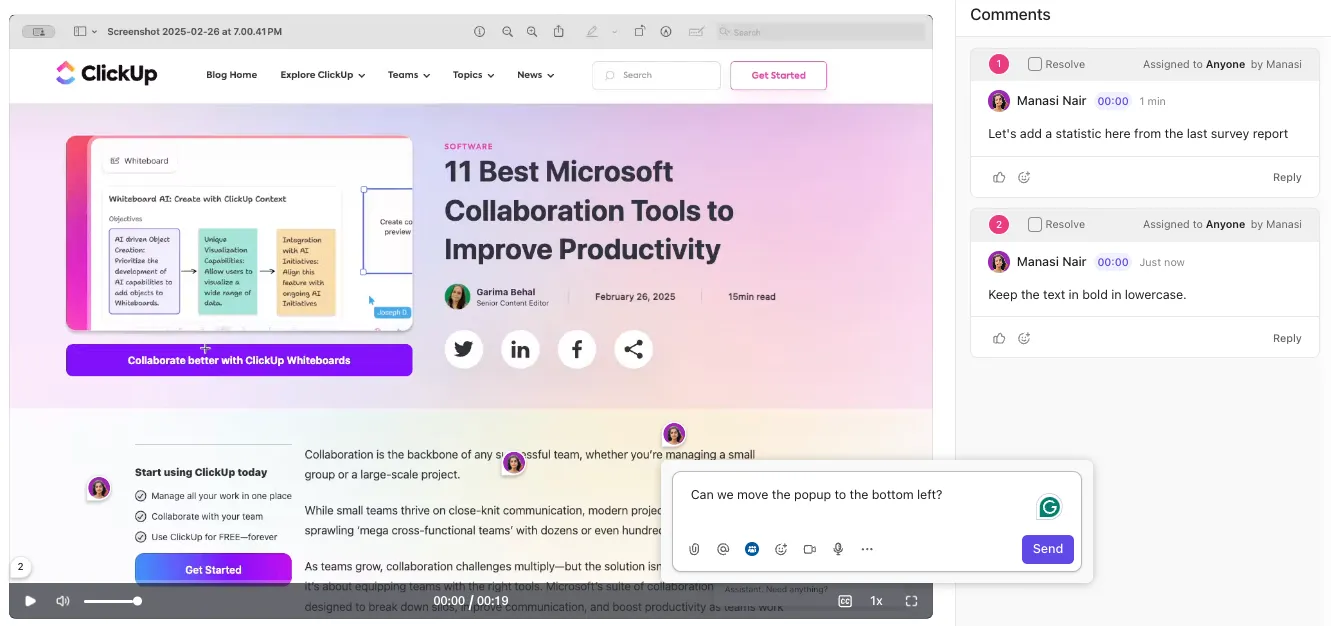Open the comment pin above the popup box
Image resolution: width=1331 pixels, height=626 pixels.
point(674,434)
